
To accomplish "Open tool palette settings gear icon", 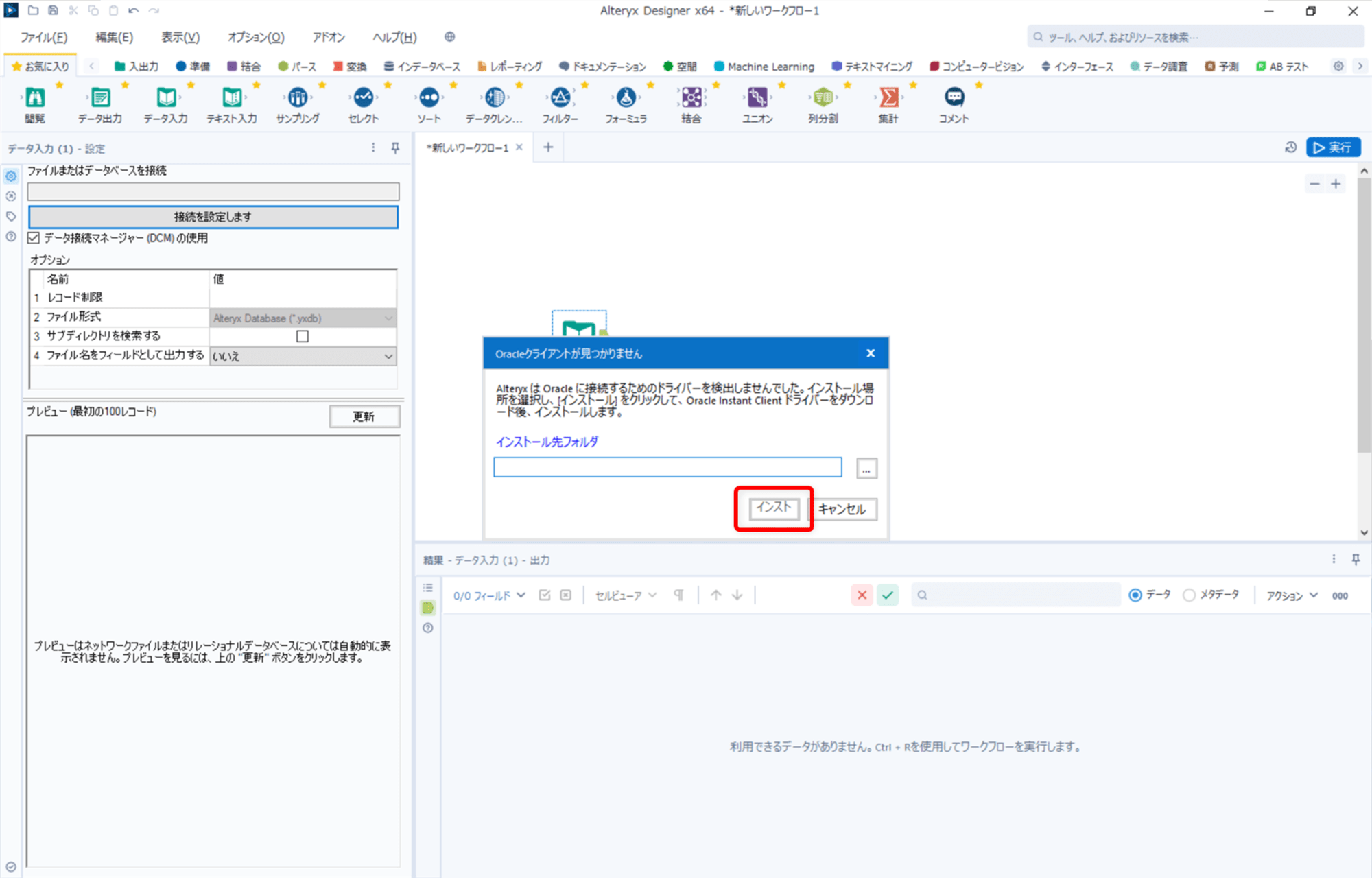I will (1338, 67).
